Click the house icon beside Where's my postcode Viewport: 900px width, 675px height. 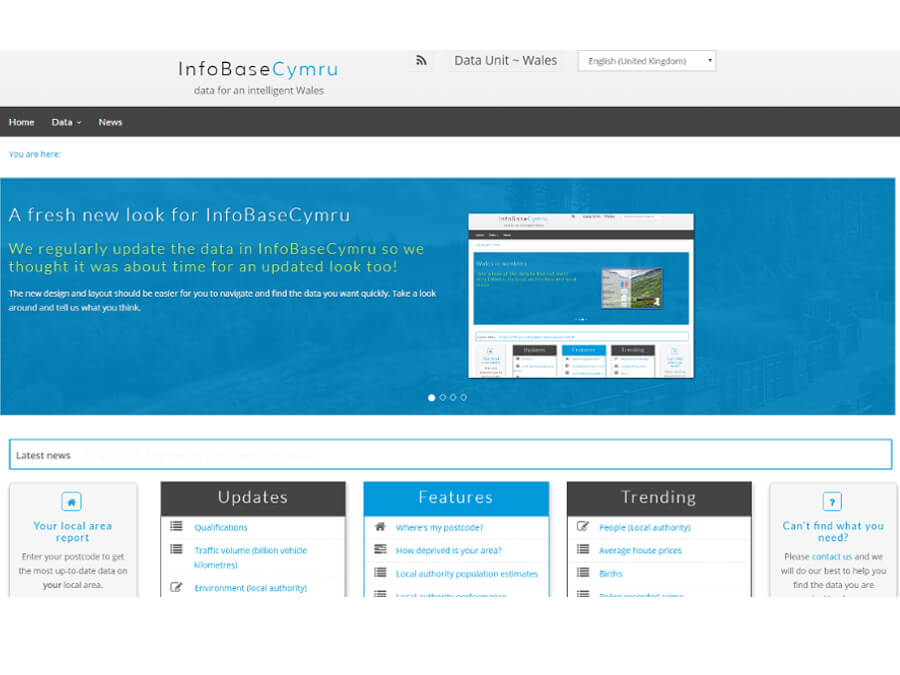point(380,526)
